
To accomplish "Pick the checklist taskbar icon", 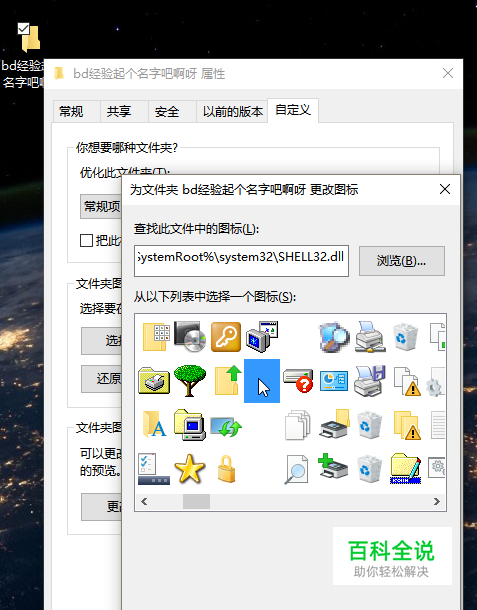I will coord(154,469).
